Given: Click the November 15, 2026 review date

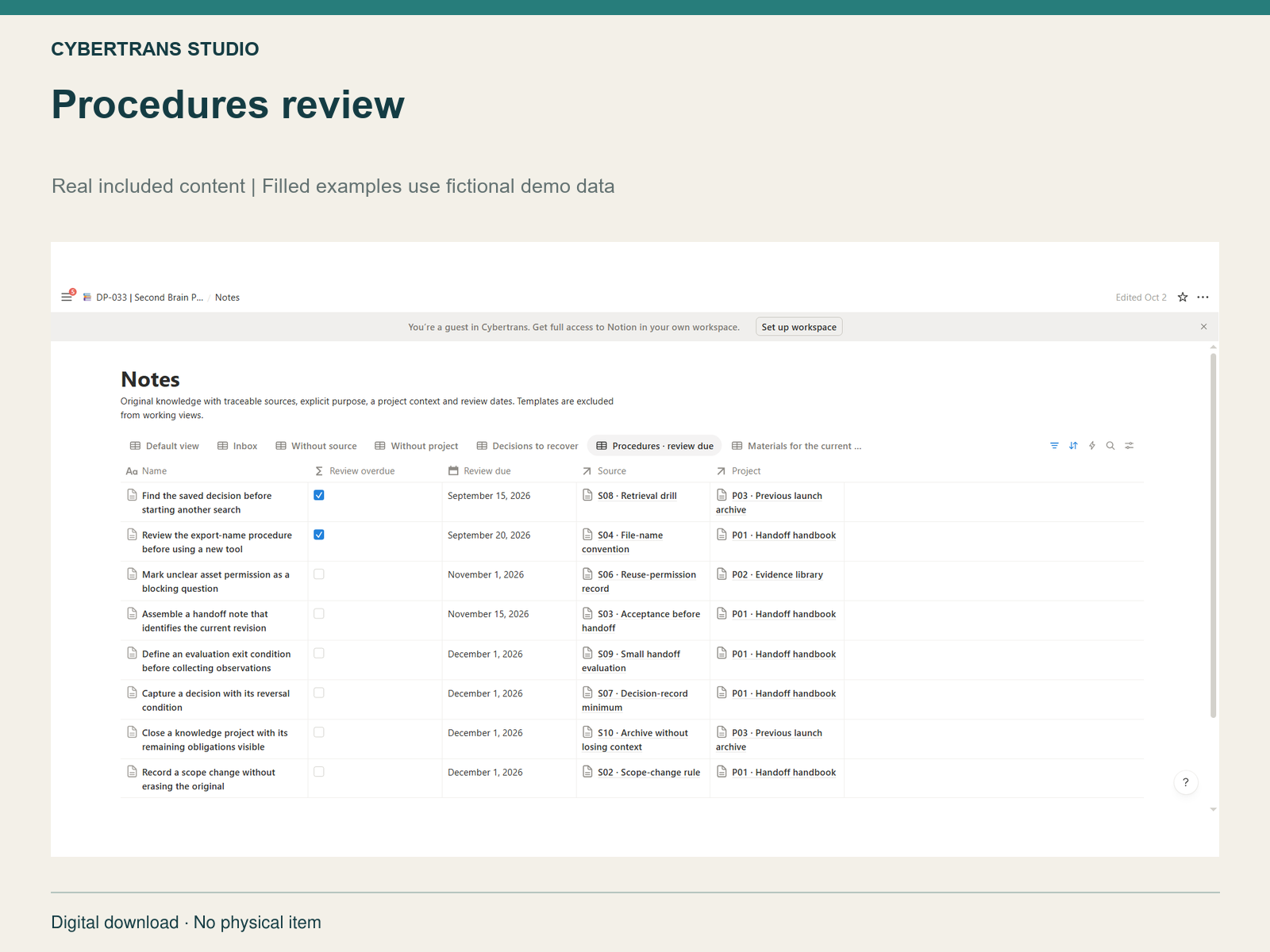Looking at the screenshot, I should tap(488, 615).
